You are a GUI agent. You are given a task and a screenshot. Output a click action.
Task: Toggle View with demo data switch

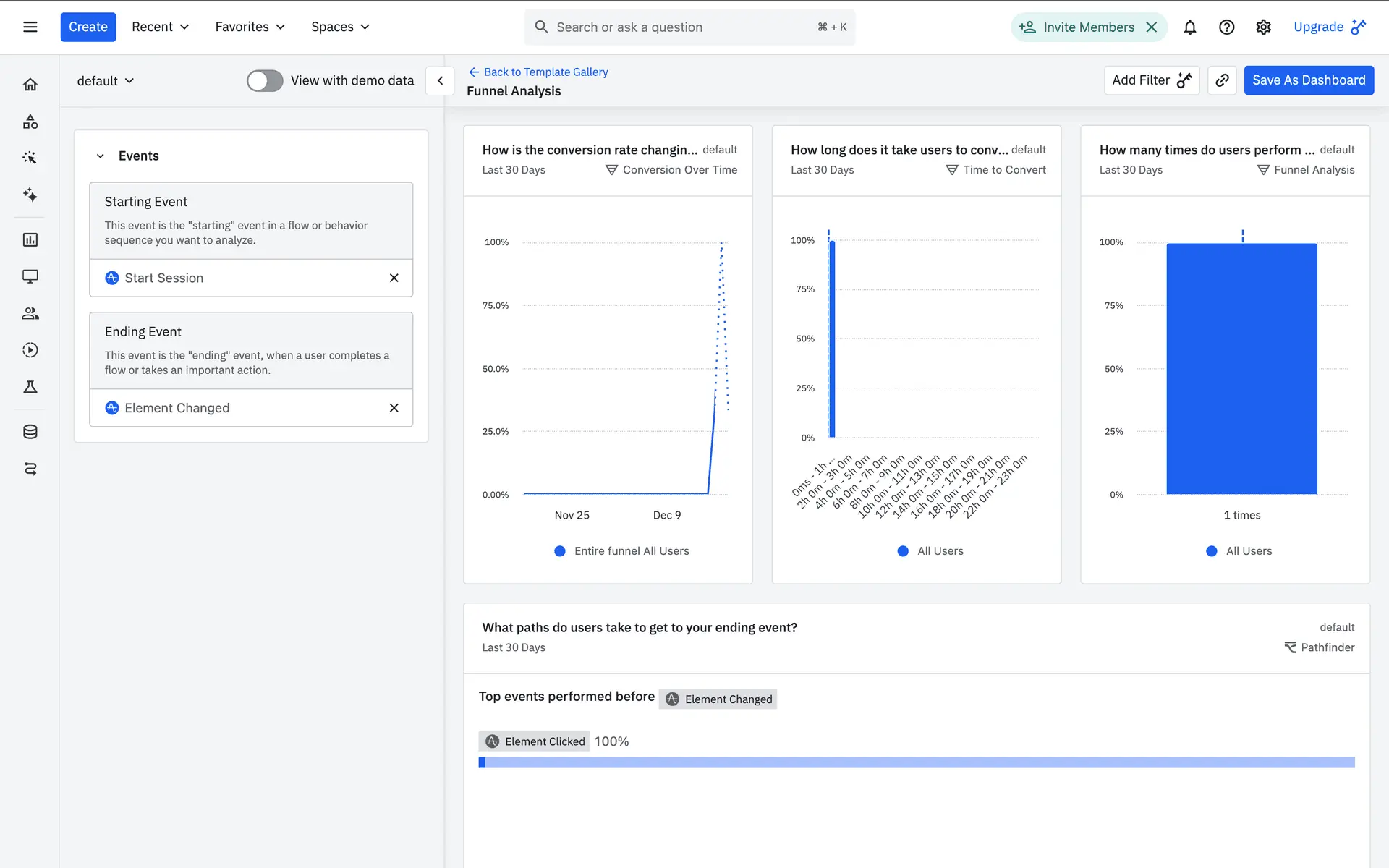[265, 80]
